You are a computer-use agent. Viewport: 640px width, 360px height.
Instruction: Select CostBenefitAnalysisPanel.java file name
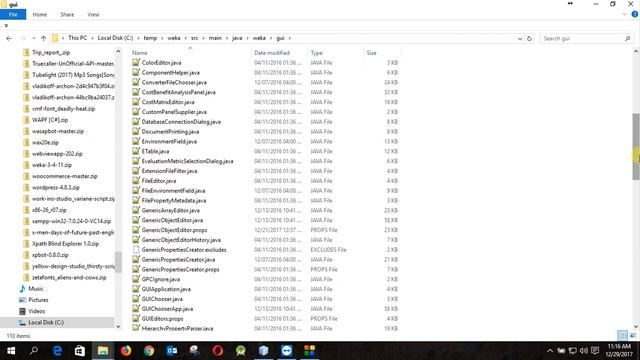click(178, 92)
